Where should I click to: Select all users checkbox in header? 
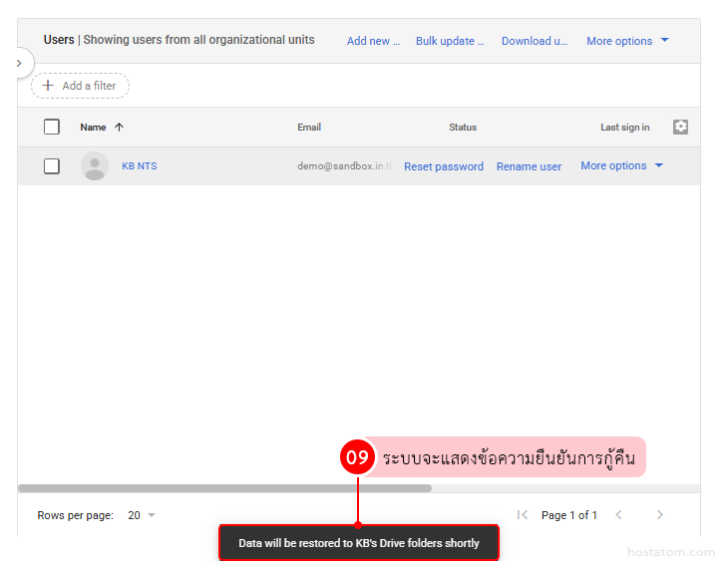click(52, 127)
